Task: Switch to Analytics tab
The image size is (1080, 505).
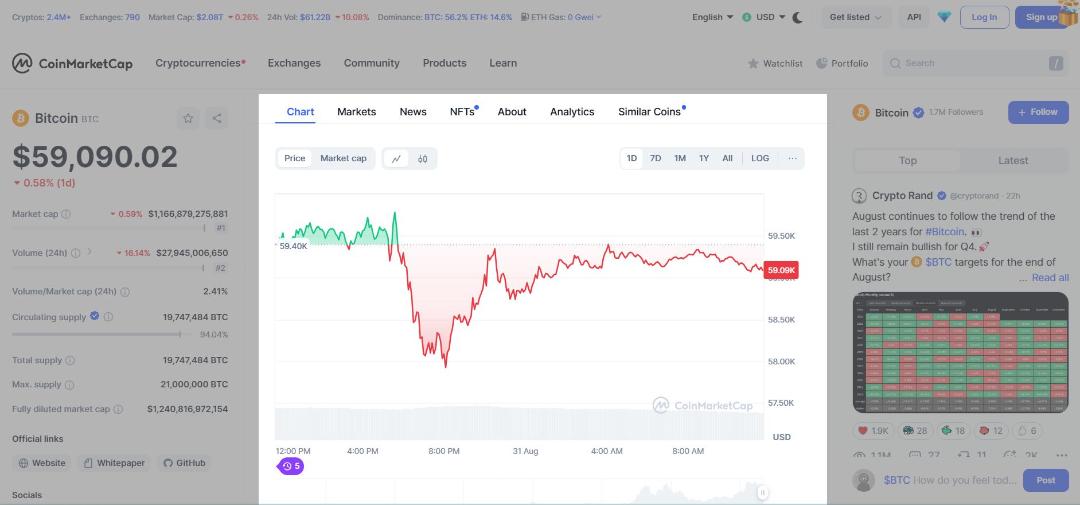Action: 572,112
